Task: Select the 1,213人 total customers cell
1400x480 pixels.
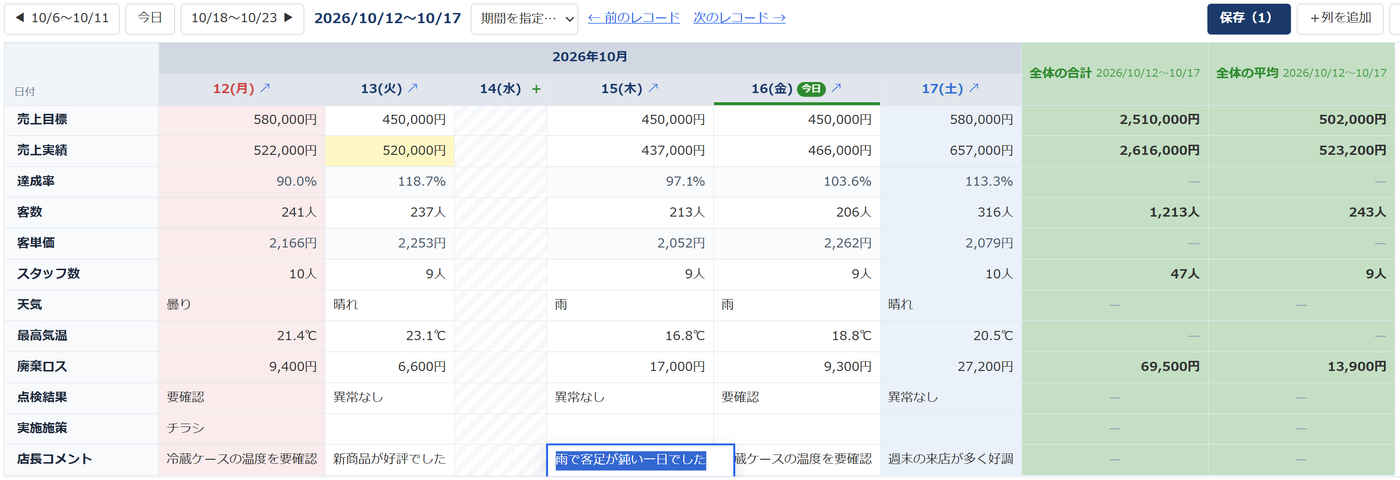Action: click(x=1115, y=213)
